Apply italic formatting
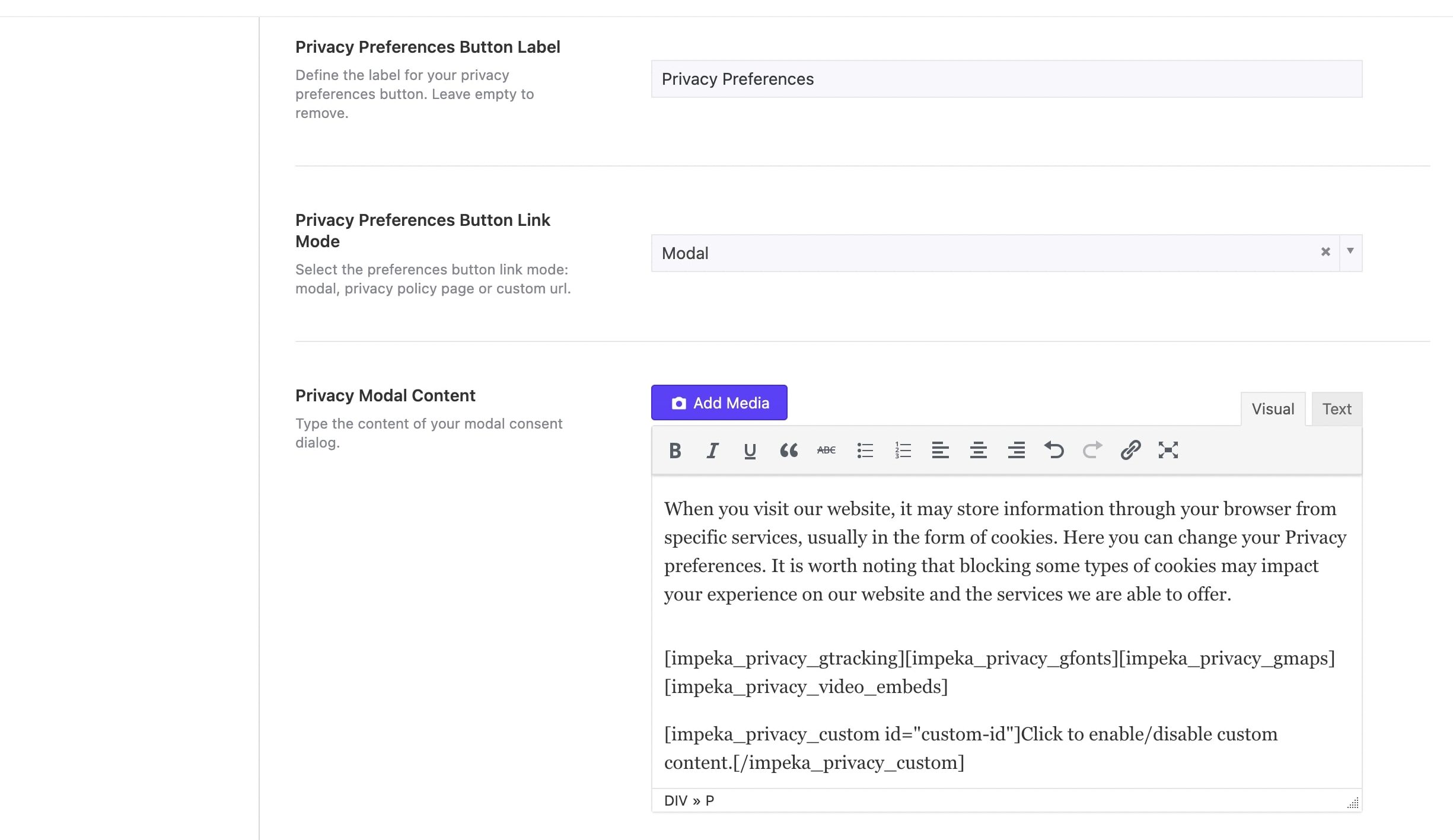Image resolution: width=1453 pixels, height=840 pixels. tap(712, 451)
